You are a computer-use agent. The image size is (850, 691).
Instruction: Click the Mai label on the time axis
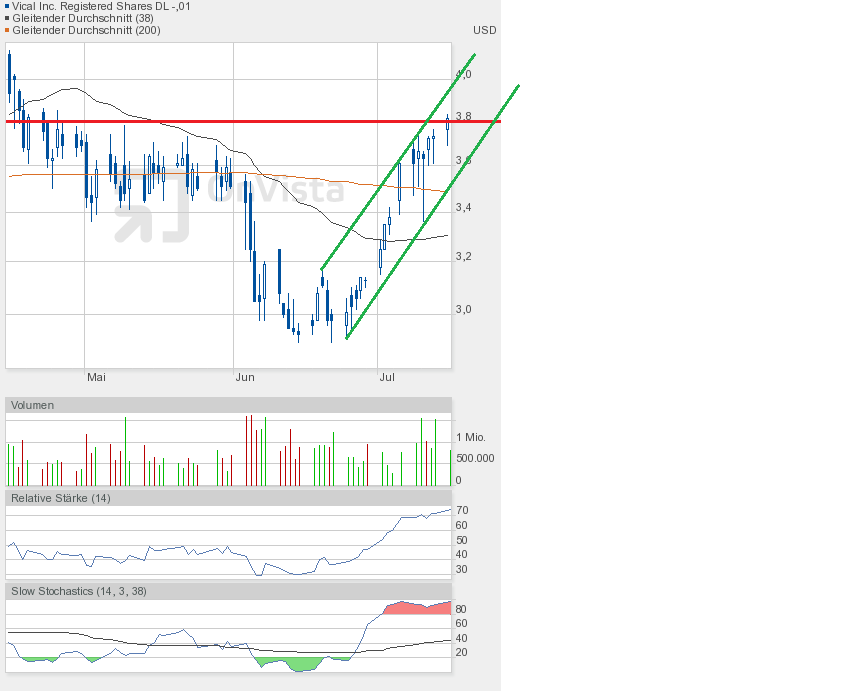96,377
